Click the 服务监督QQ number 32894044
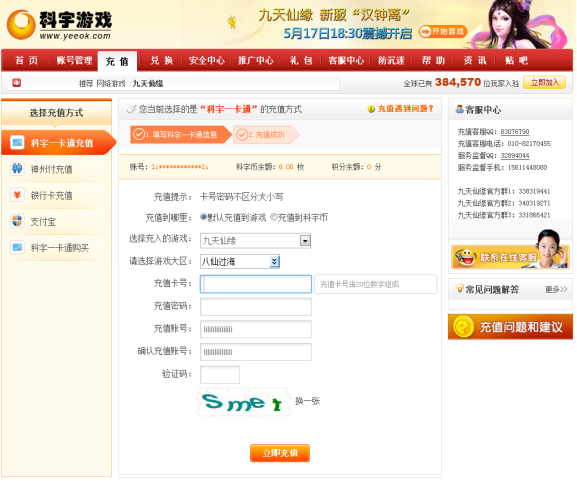 click(515, 155)
